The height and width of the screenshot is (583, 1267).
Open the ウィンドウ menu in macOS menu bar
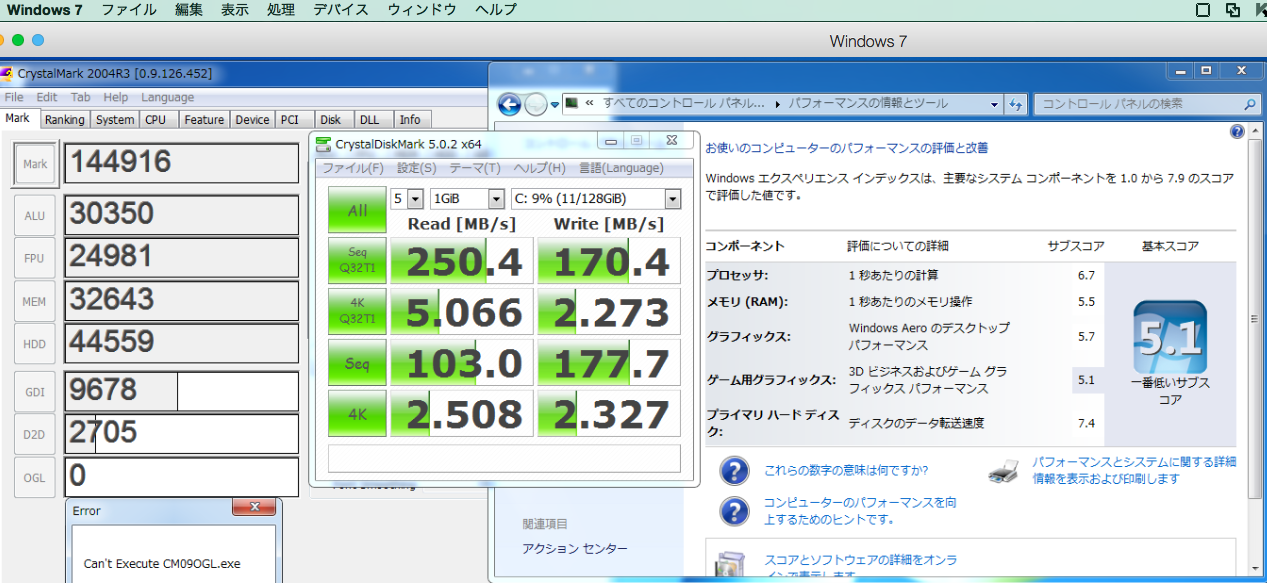(422, 10)
